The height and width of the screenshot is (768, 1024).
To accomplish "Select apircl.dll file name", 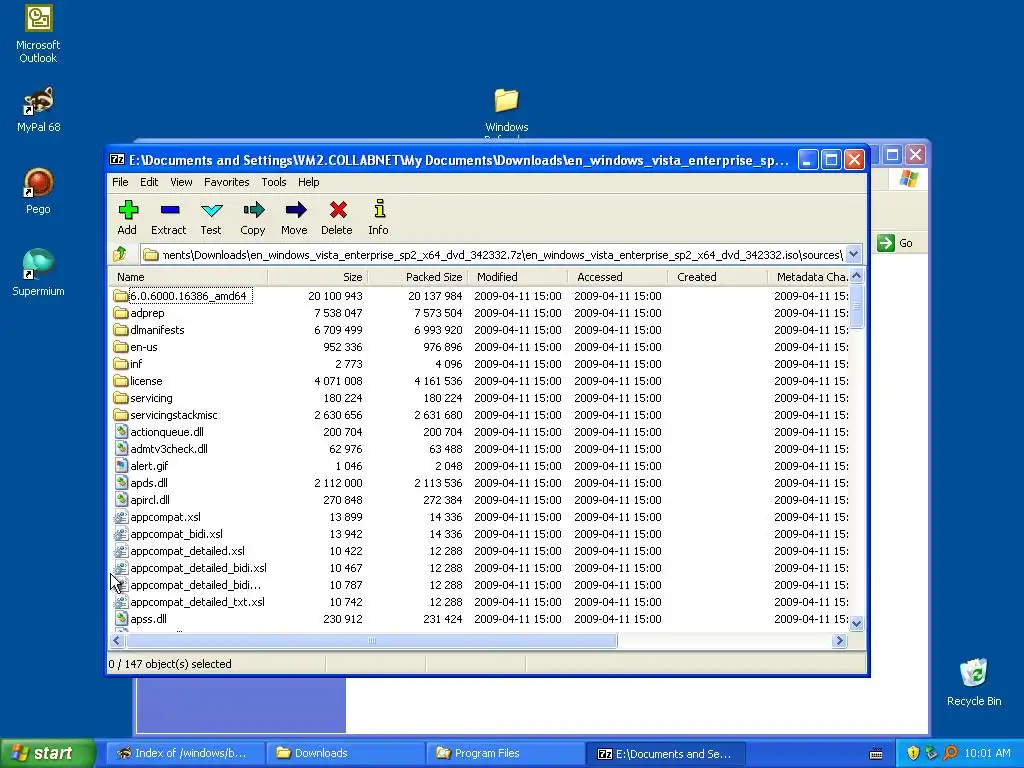I will [150, 500].
